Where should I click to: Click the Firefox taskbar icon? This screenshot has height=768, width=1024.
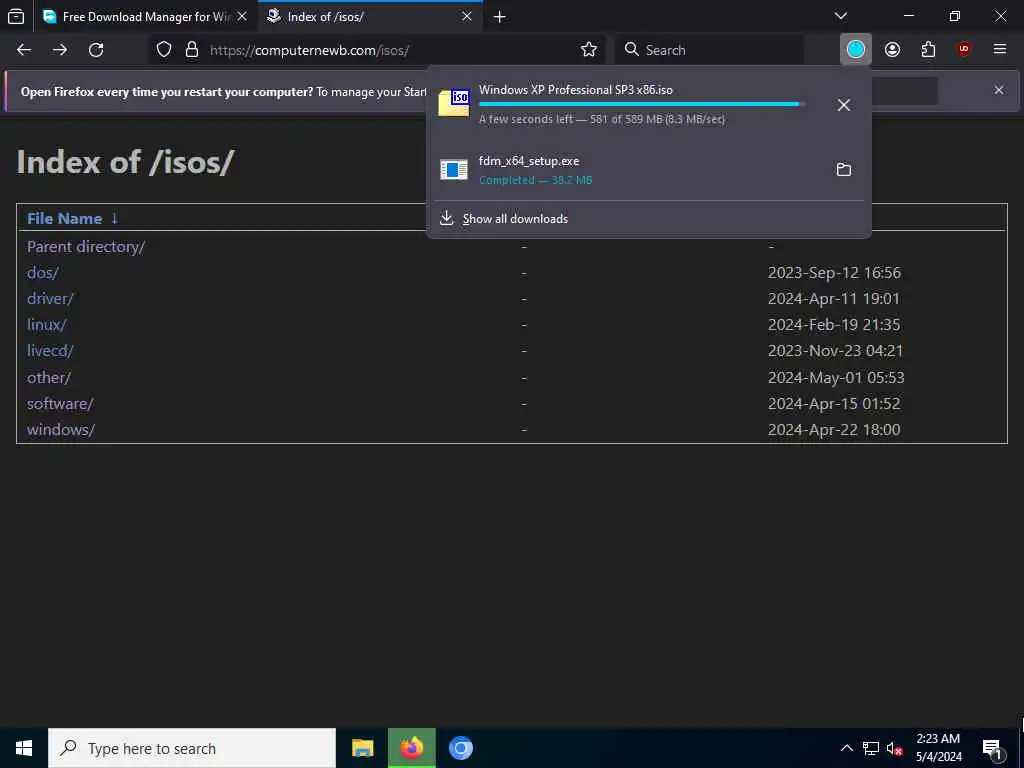point(411,748)
